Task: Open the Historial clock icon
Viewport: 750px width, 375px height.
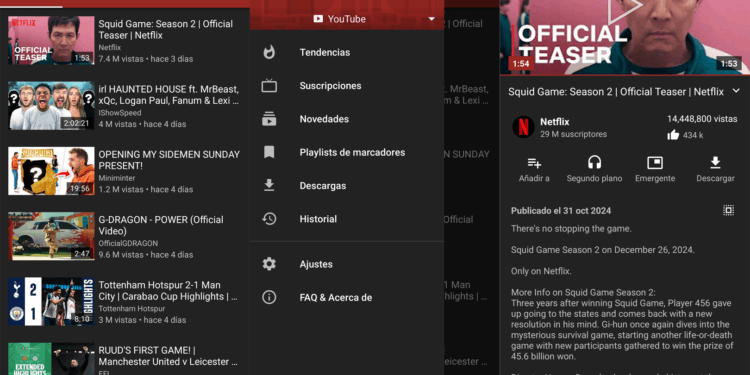Action: 269,219
